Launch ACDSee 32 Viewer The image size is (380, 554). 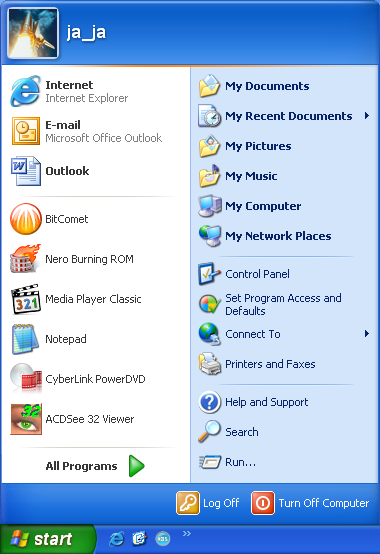pyautogui.click(x=95, y=419)
